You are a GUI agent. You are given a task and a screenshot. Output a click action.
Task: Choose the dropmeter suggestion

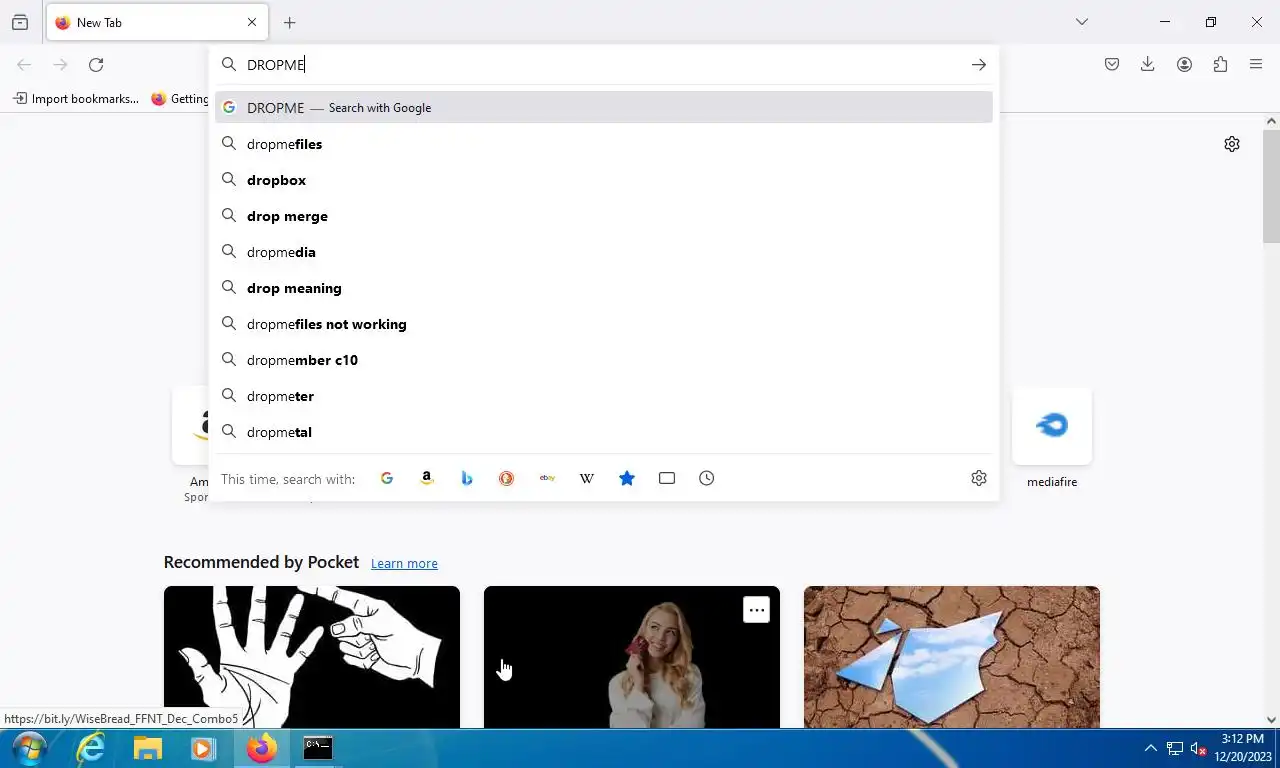point(604,396)
